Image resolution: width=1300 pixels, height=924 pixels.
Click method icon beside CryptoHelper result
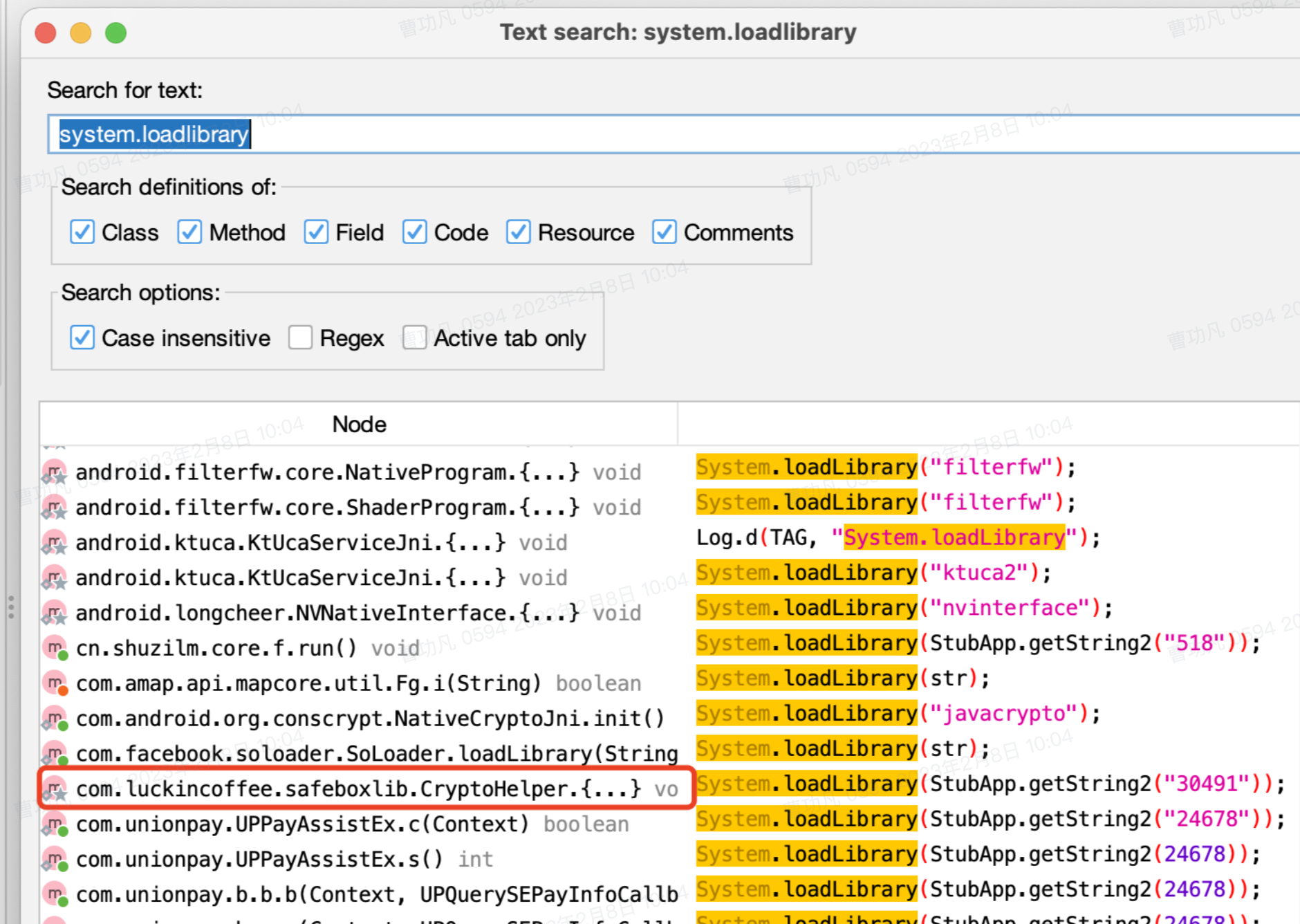[55, 789]
